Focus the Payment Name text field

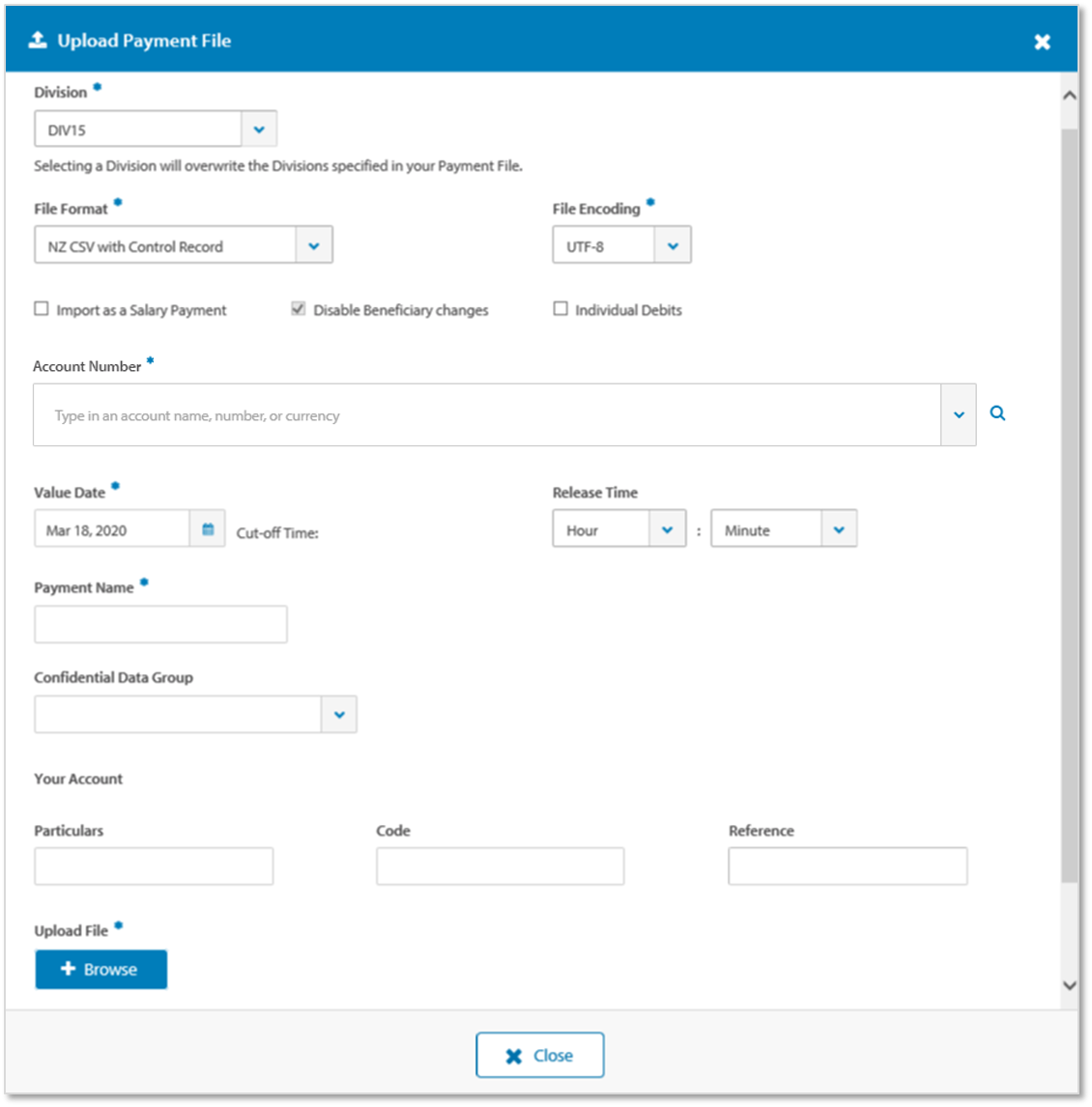coord(160,625)
